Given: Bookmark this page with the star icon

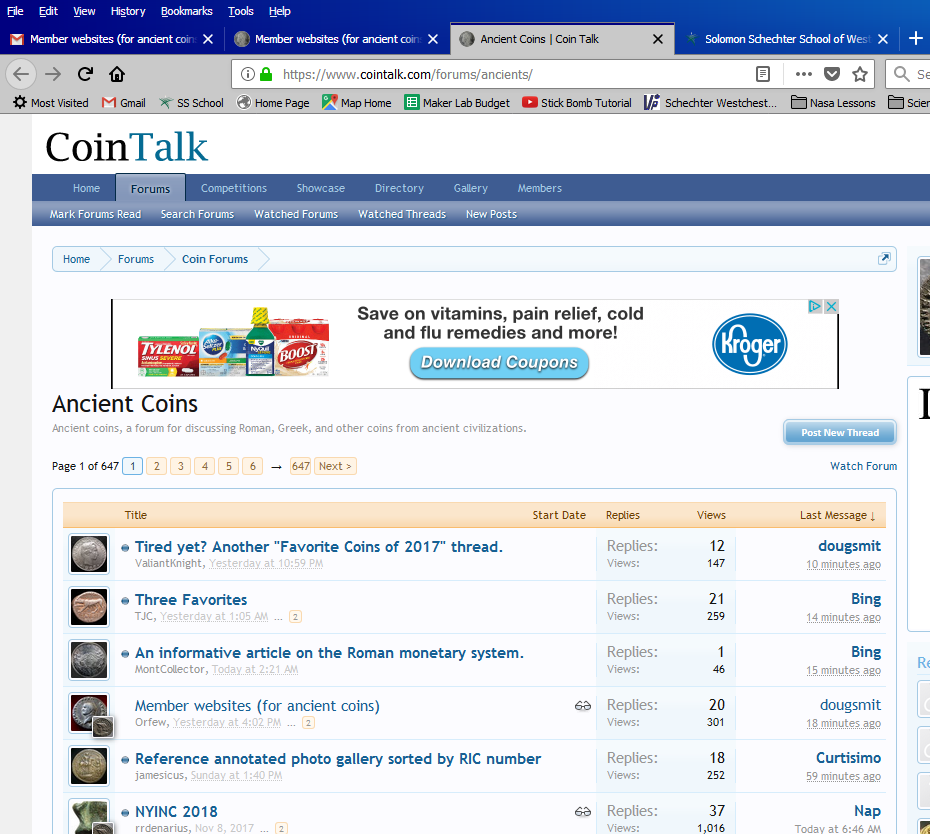Looking at the screenshot, I should (859, 74).
